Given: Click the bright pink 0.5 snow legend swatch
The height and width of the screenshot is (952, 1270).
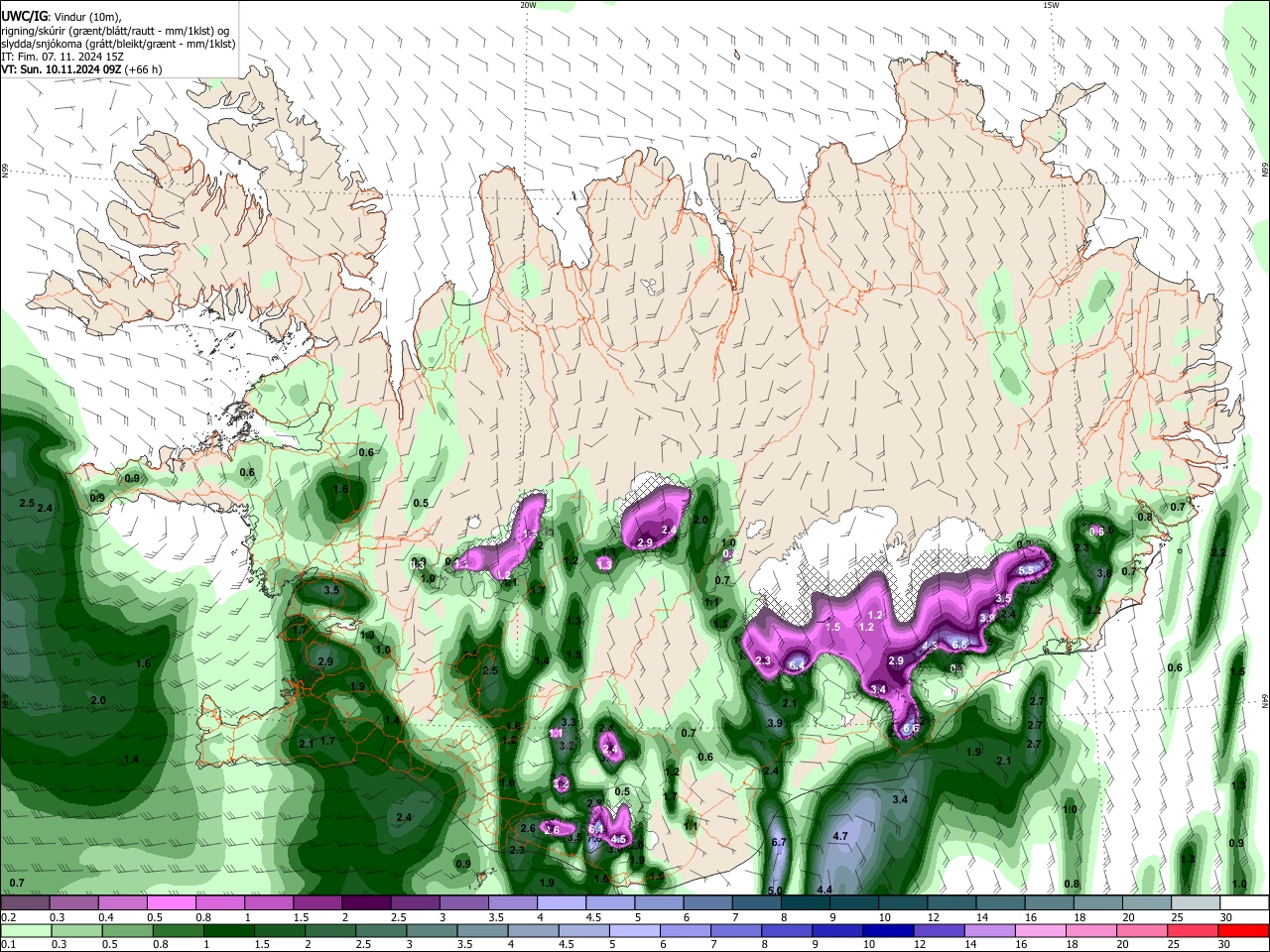Looking at the screenshot, I should [171, 902].
